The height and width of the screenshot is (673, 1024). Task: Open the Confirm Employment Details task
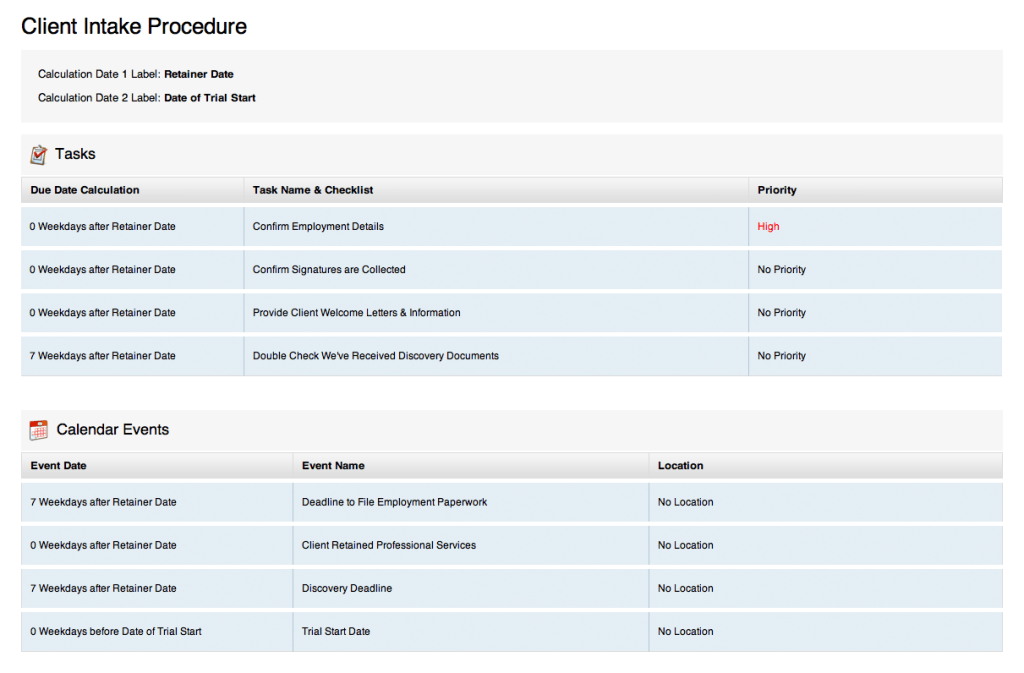click(318, 227)
